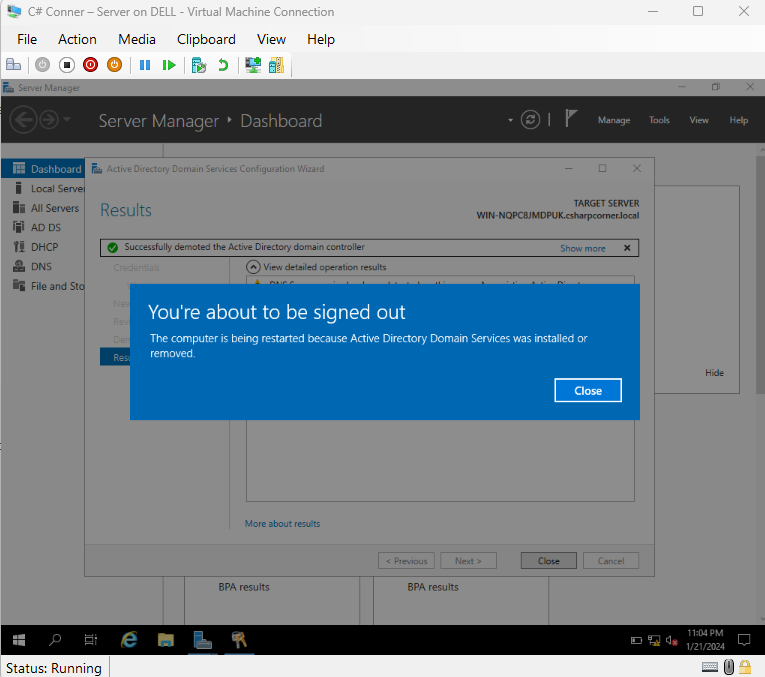Open Server Manager's Help menu
Image resolution: width=765 pixels, height=677 pixels.
tap(739, 120)
